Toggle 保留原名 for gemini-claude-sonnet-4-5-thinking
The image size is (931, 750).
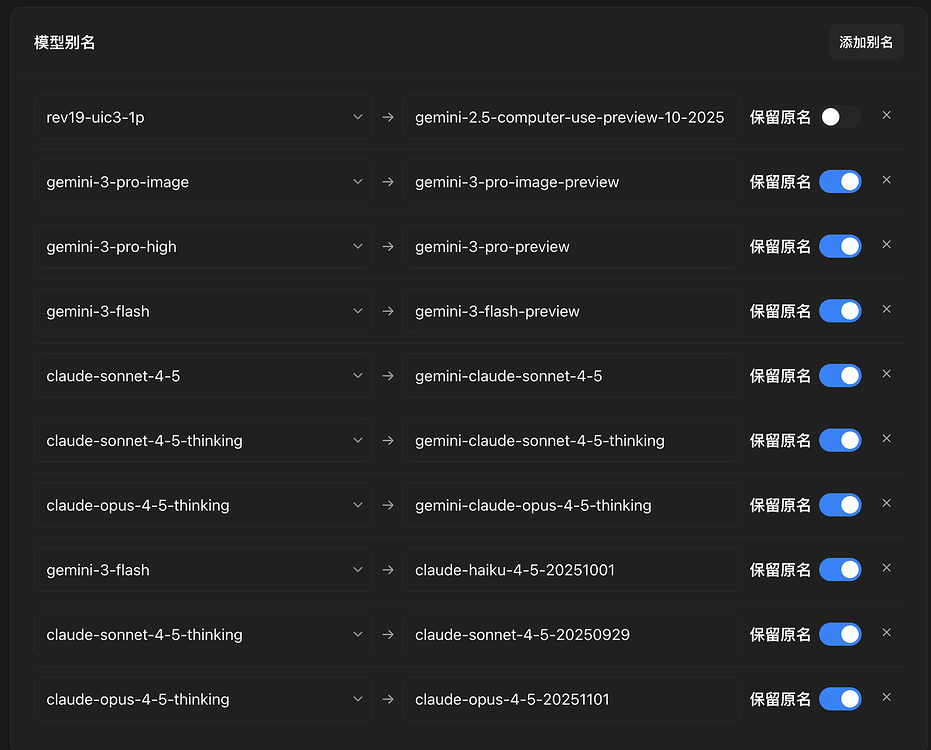840,441
